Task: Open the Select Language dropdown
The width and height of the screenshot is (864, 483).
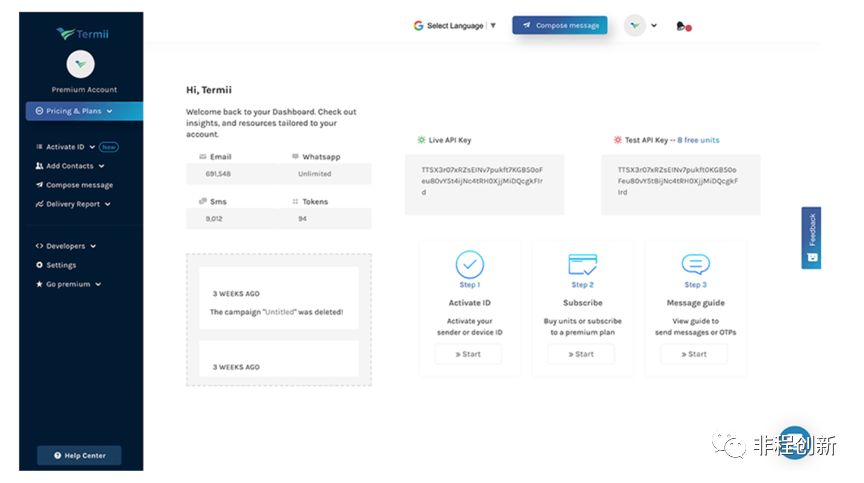Action: (x=455, y=26)
